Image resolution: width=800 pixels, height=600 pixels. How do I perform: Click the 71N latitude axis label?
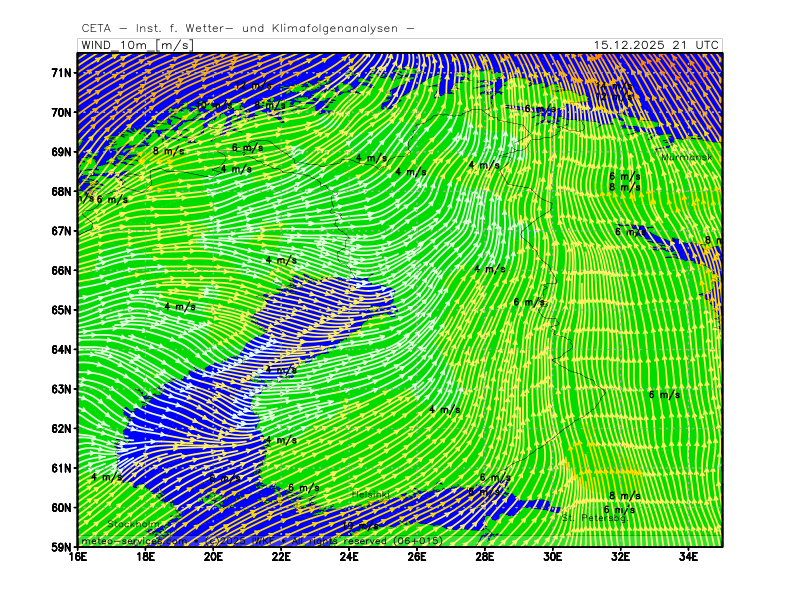coord(62,73)
